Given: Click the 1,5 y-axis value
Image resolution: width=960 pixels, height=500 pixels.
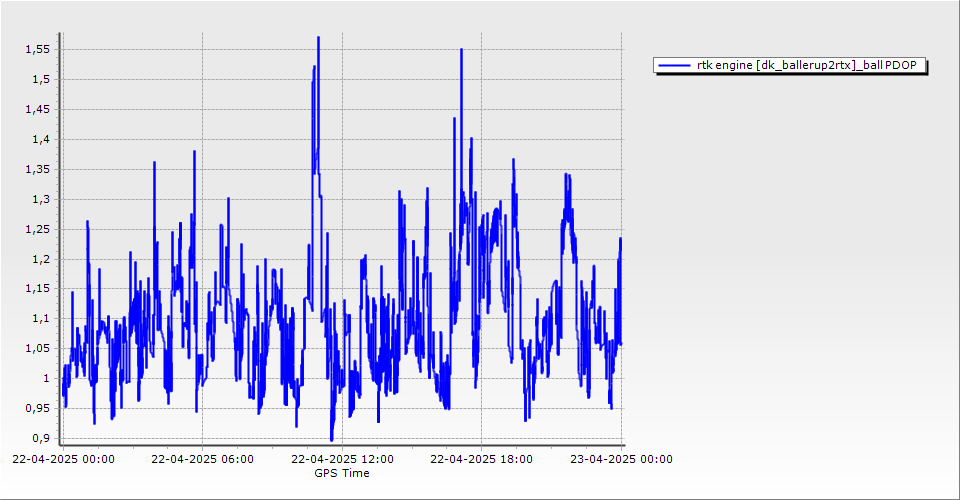Looking at the screenshot, I should [40, 80].
